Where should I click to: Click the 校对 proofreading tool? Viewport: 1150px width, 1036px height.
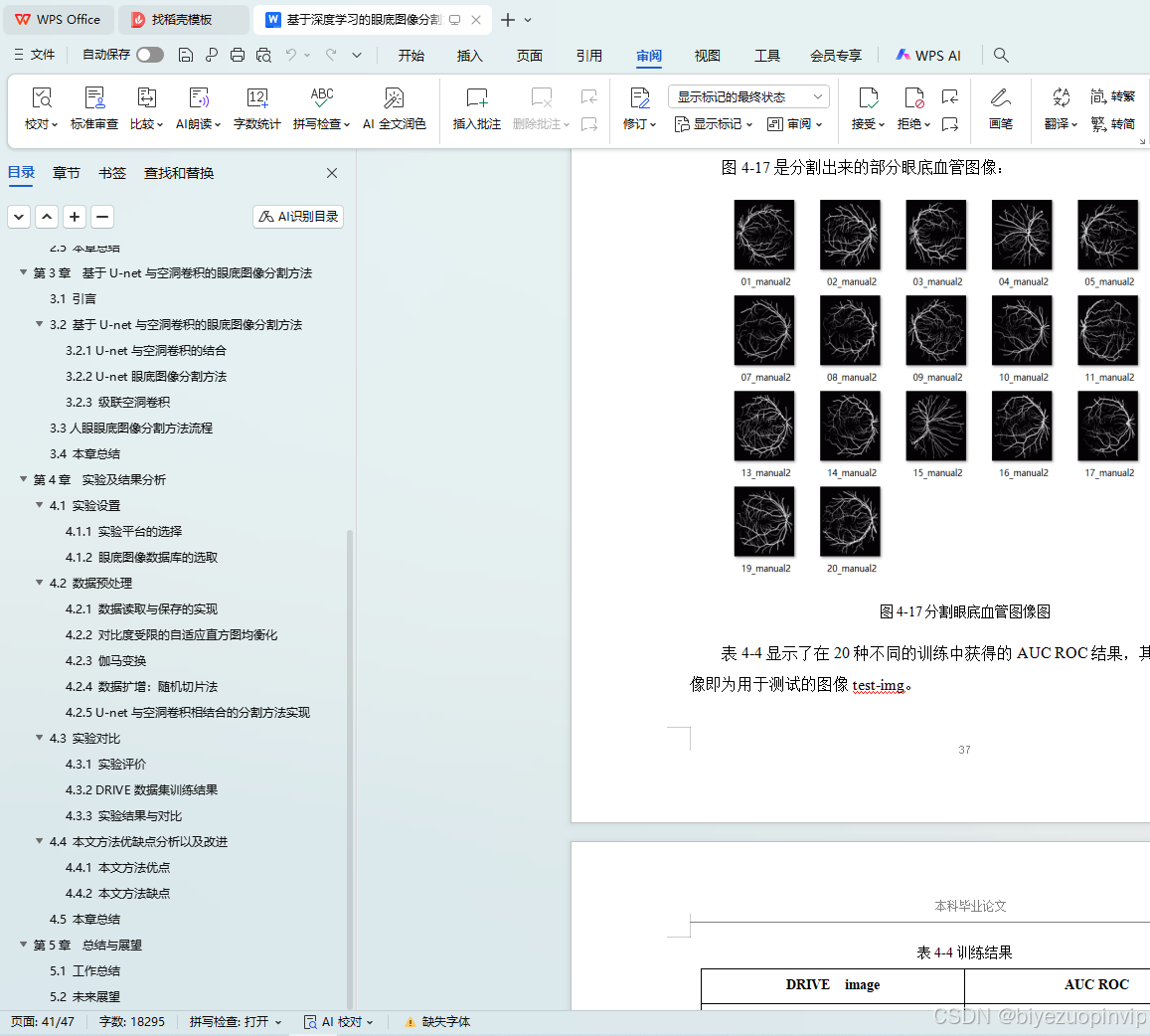pos(41,108)
